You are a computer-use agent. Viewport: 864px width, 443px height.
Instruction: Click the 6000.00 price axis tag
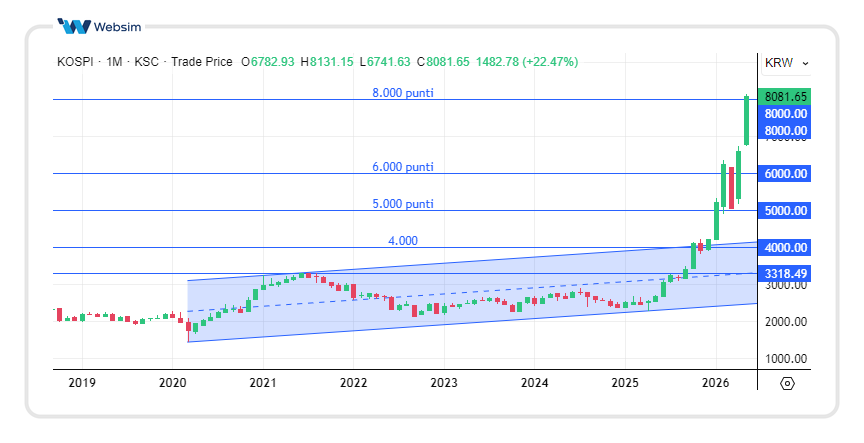785,174
